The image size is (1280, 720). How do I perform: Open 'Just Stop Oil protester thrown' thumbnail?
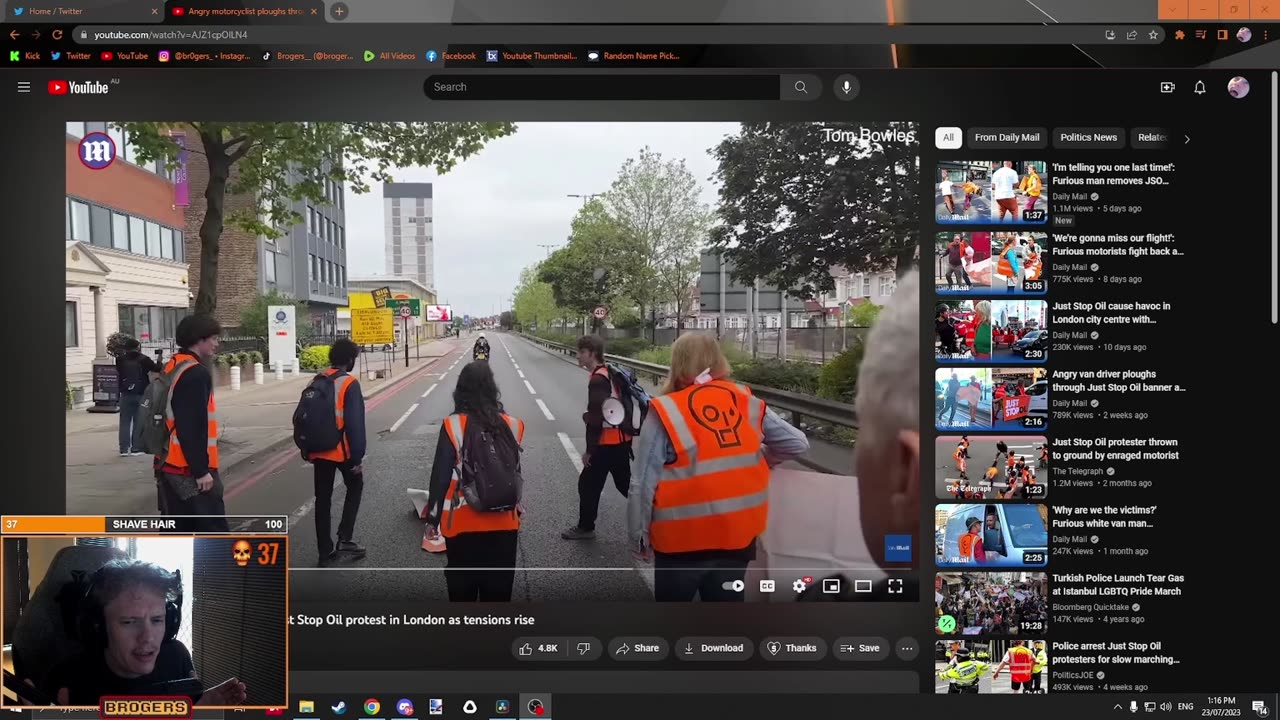991,467
